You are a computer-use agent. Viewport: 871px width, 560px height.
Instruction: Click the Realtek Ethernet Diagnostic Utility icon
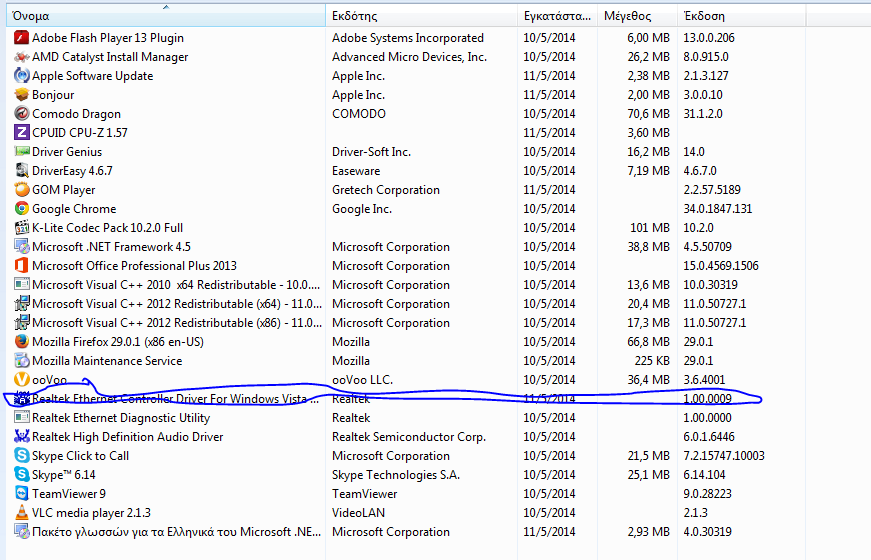pos(22,417)
